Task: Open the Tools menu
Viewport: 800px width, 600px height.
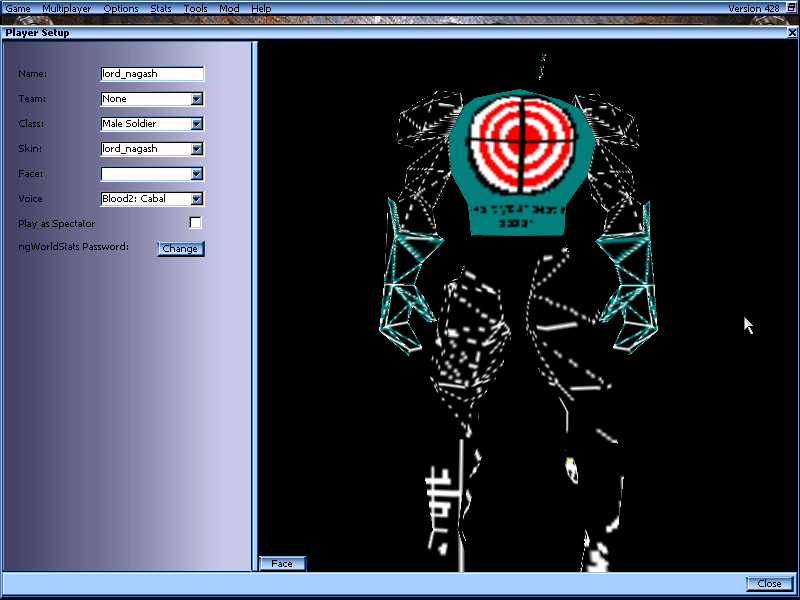Action: click(x=195, y=8)
